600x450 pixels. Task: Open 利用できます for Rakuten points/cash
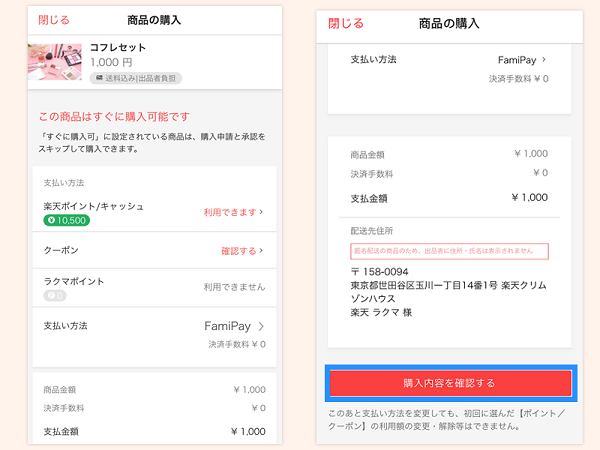(230, 212)
